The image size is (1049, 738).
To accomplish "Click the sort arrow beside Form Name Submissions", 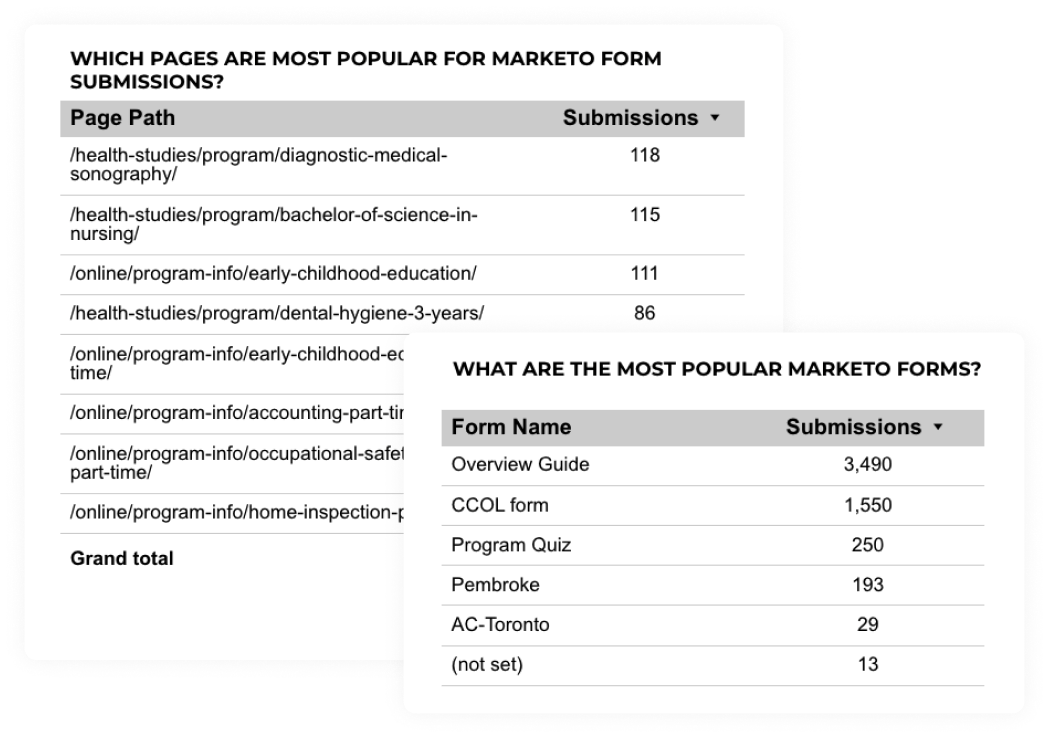I will [x=938, y=427].
